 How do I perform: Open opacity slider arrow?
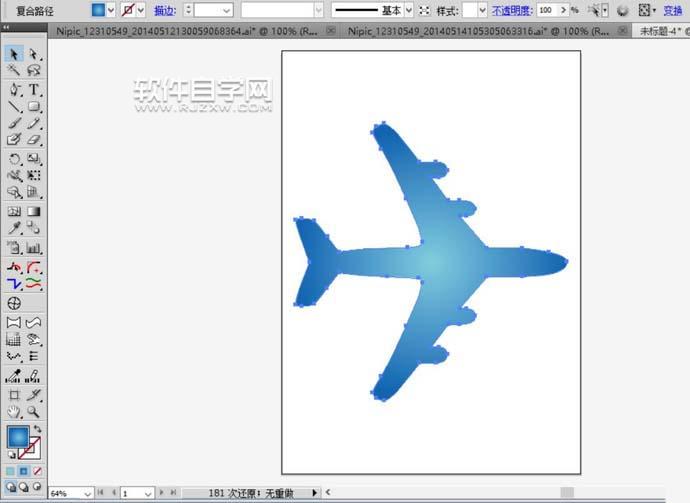[564, 10]
